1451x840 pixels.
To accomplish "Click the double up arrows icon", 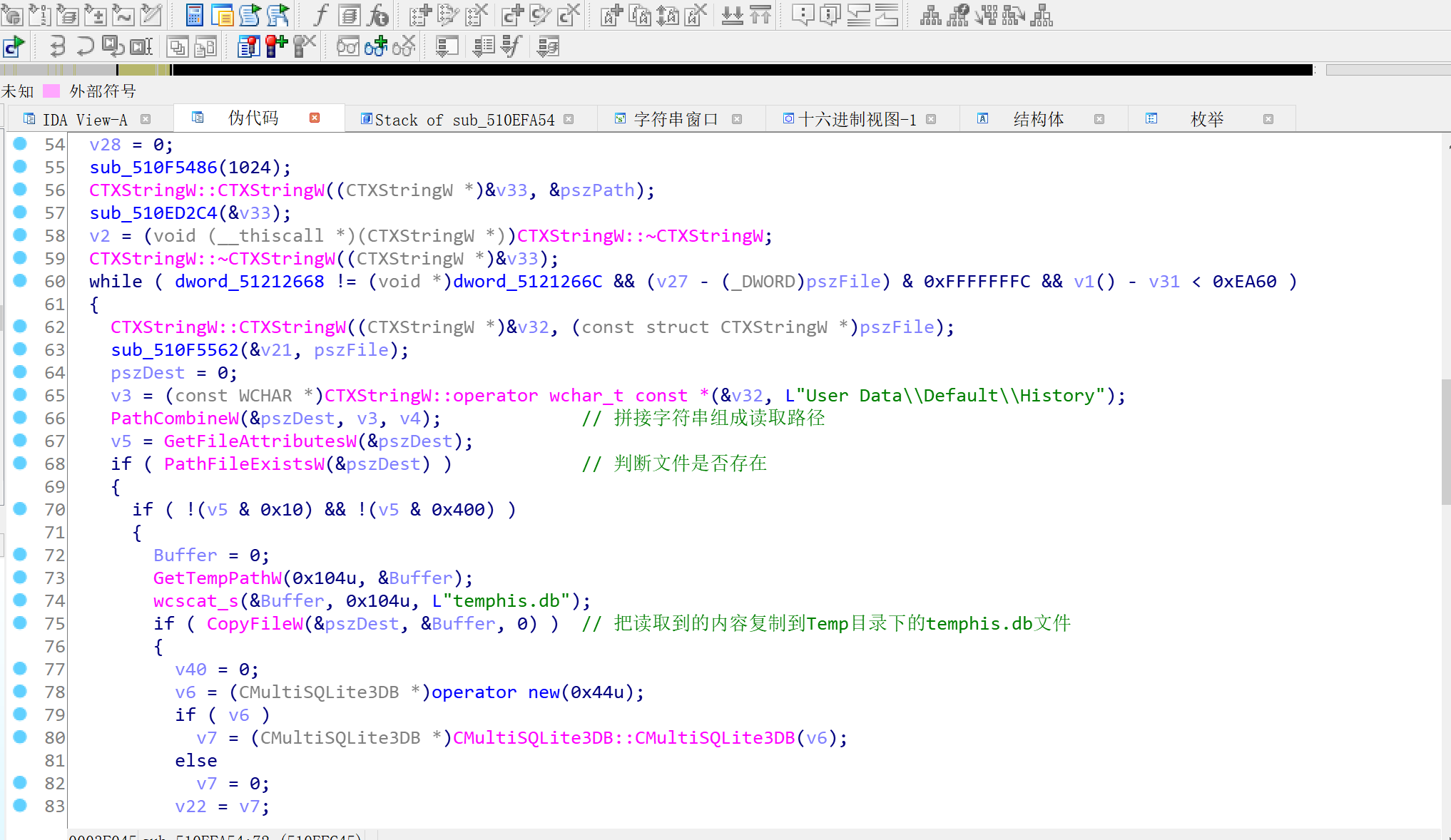I will pos(760,14).
